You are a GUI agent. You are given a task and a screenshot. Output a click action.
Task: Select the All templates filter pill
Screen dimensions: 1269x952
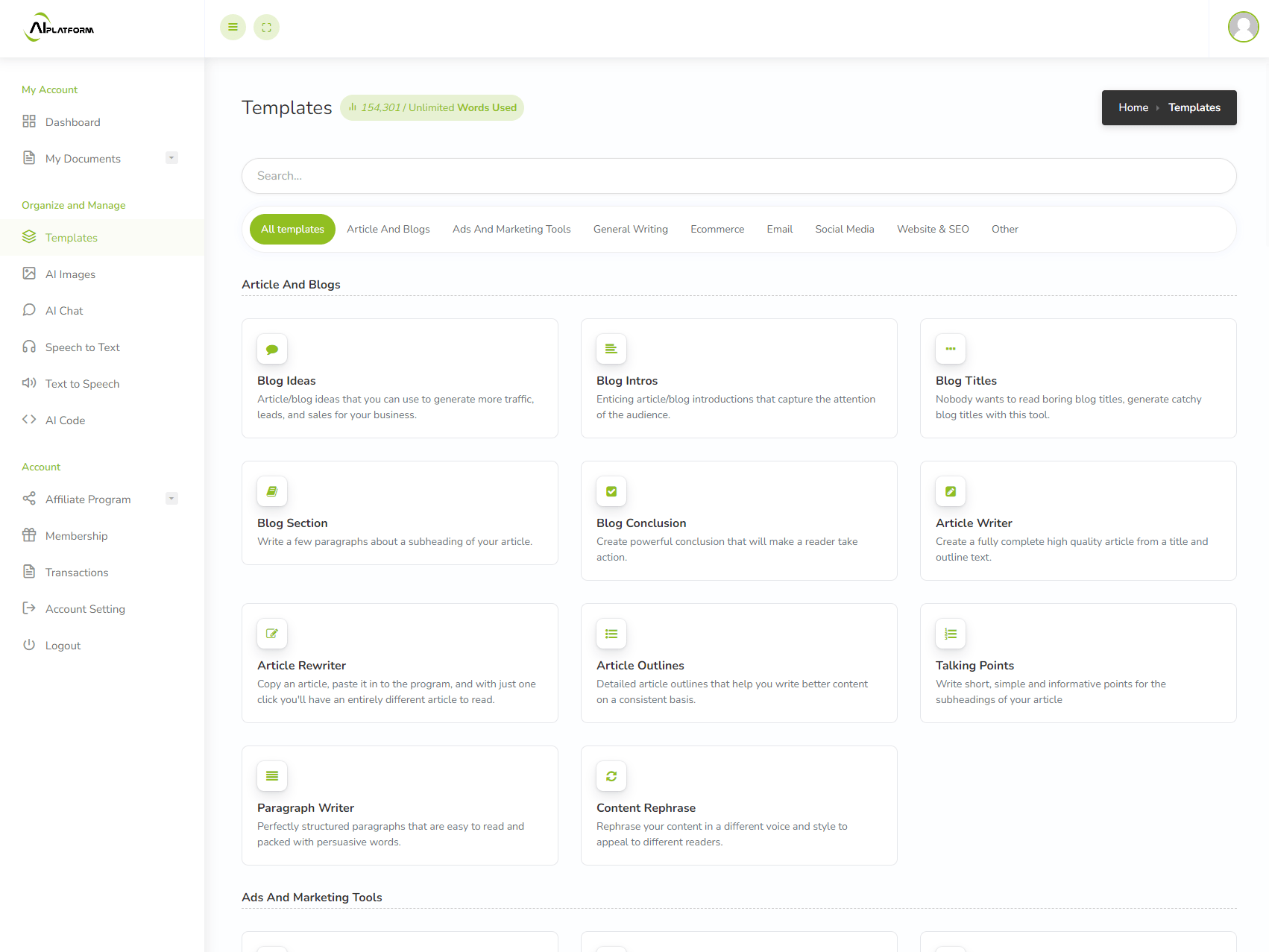(x=292, y=229)
